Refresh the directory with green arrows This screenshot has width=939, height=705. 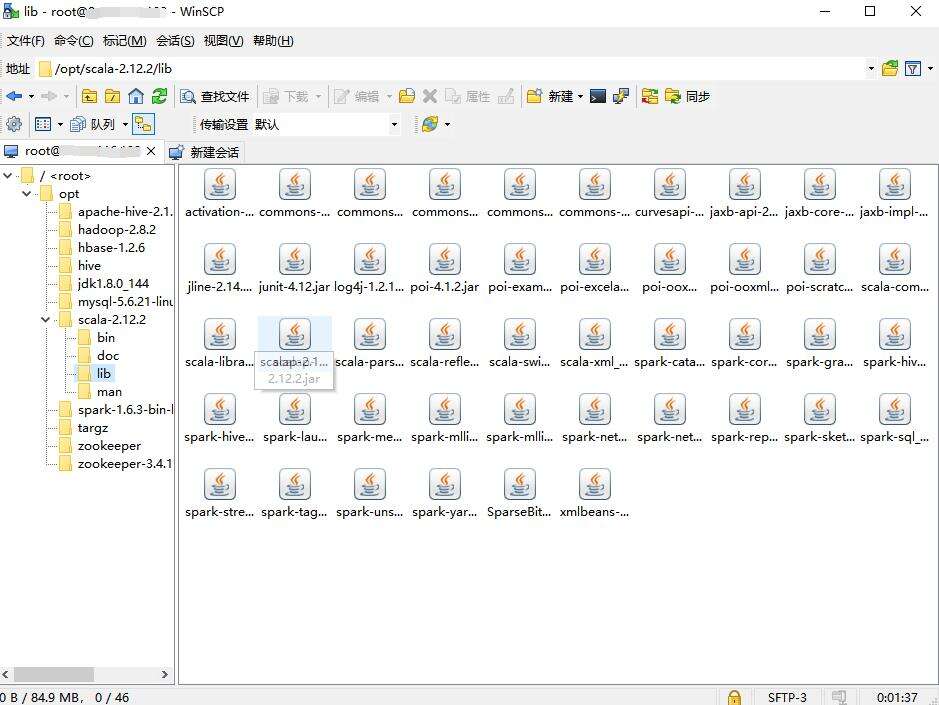(159, 96)
